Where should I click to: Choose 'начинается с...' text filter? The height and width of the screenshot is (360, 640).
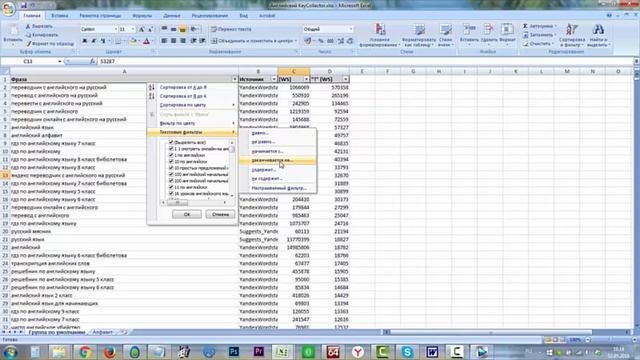click(x=277, y=151)
